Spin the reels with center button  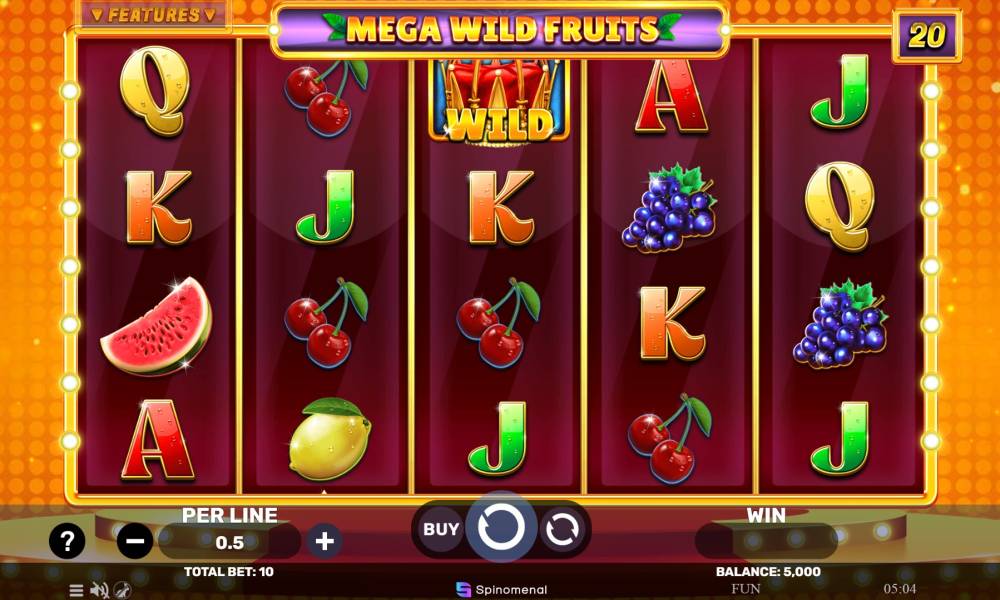pyautogui.click(x=501, y=528)
